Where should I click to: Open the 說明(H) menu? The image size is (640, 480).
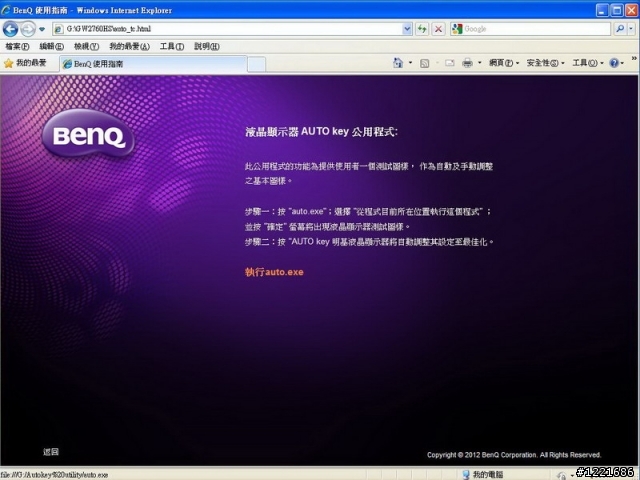click(207, 47)
